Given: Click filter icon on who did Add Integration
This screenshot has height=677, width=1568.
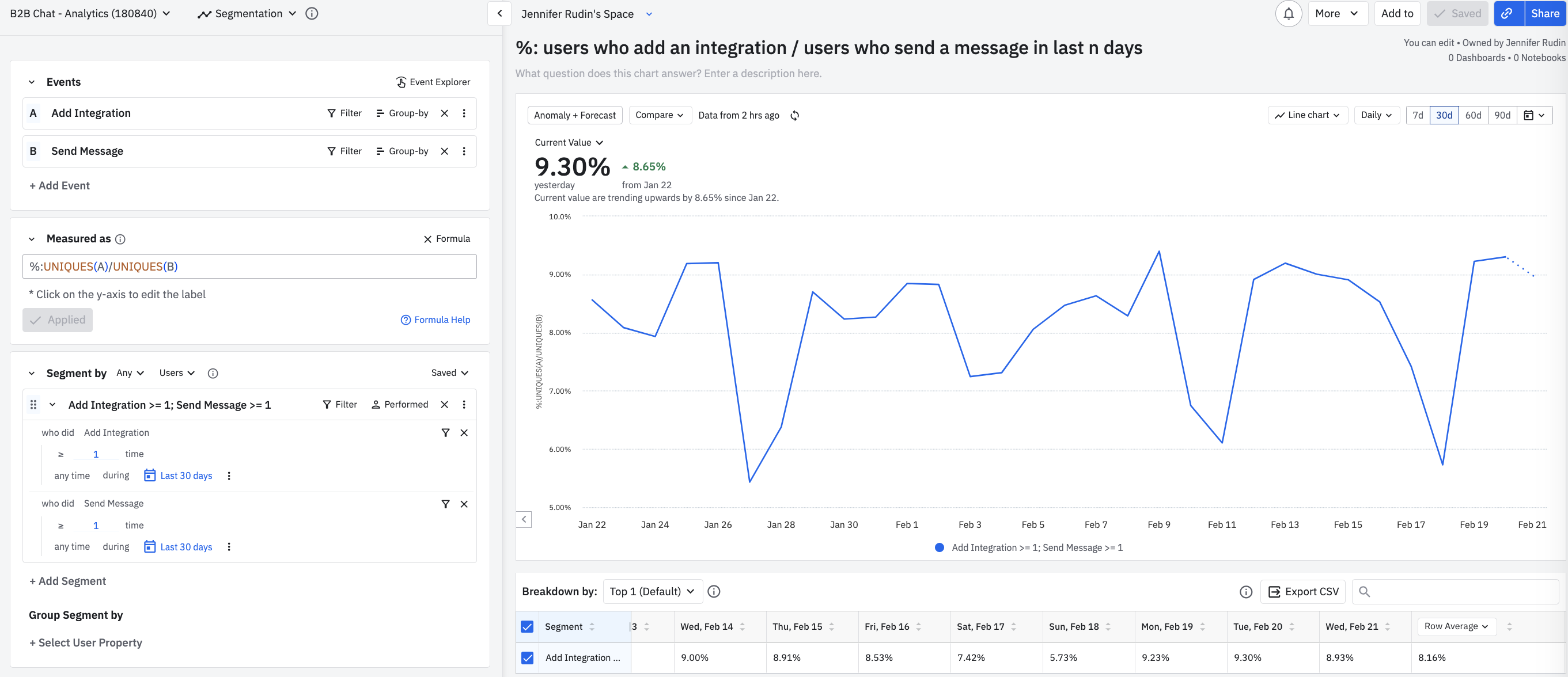Looking at the screenshot, I should 445,432.
